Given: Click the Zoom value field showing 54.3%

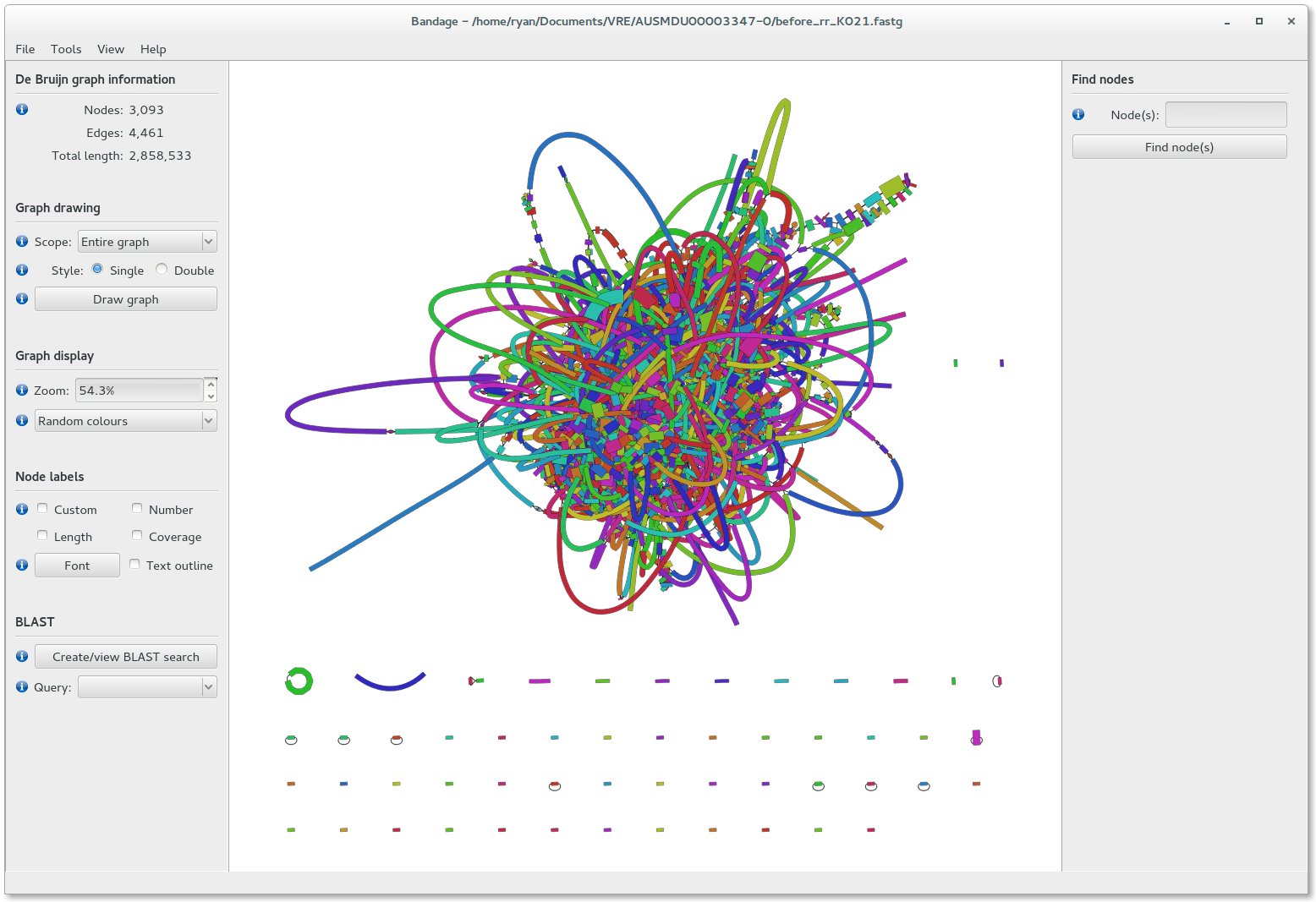Looking at the screenshot, I should coord(140,391).
